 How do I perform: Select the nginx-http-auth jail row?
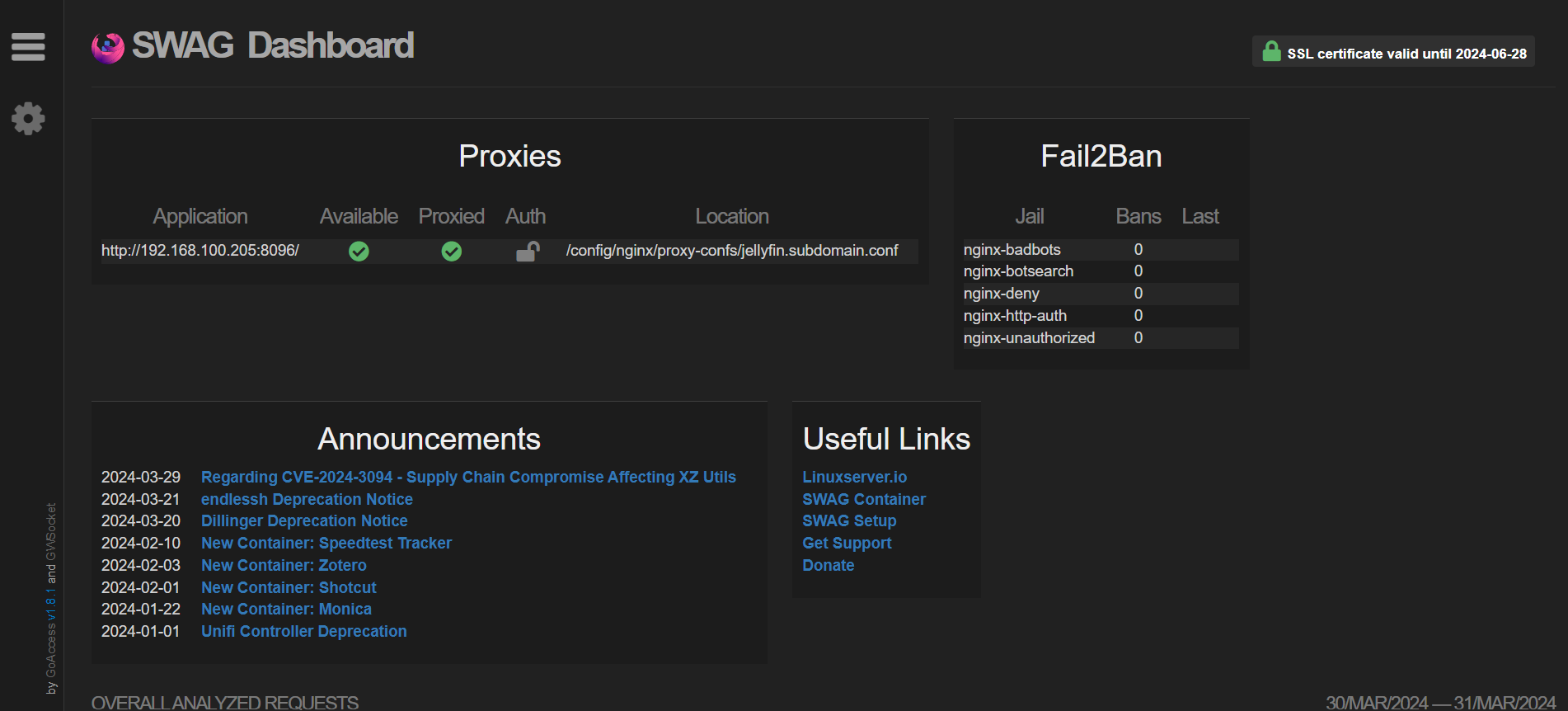click(1101, 316)
